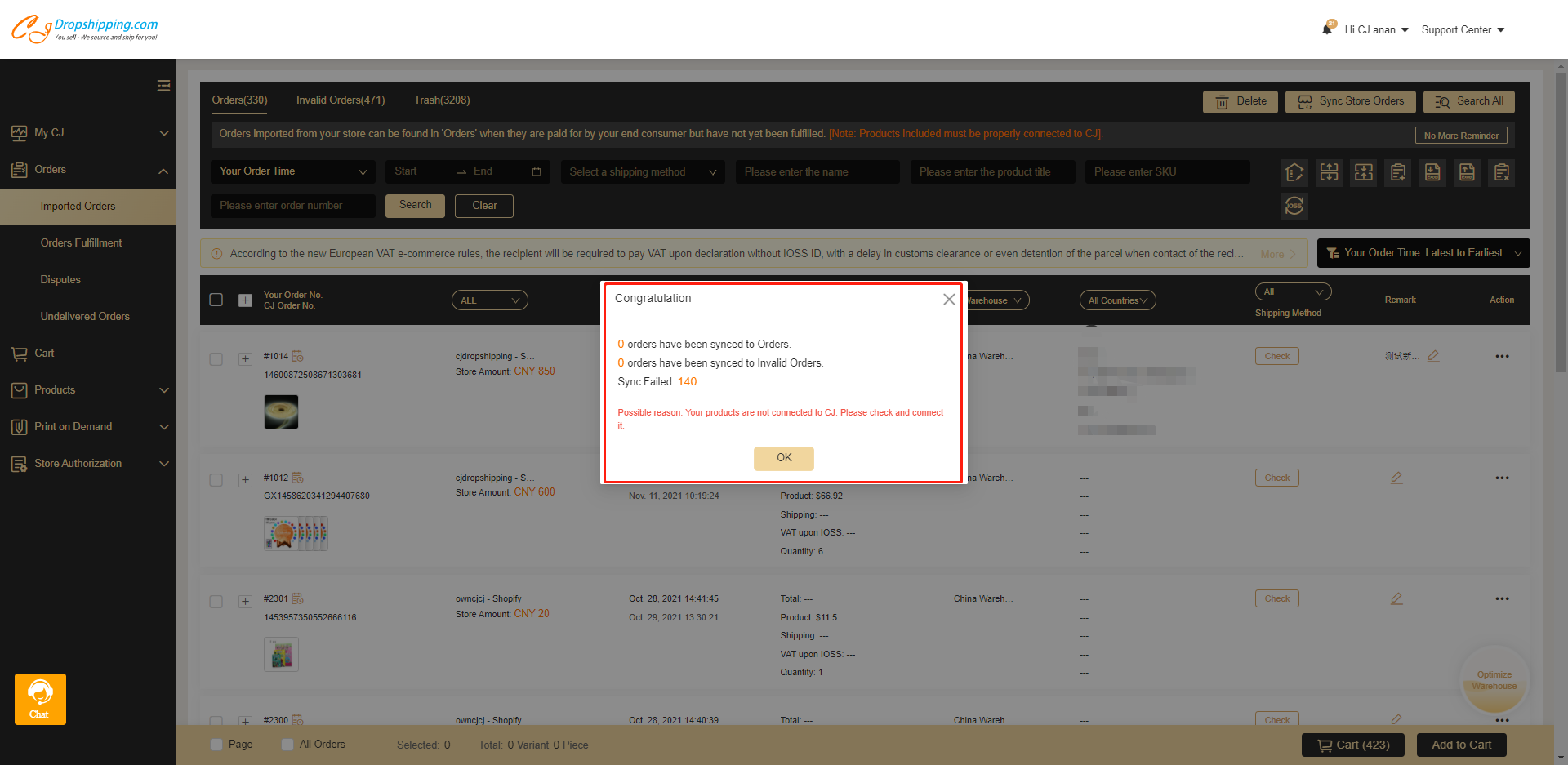Open Orders Fulfillment in the sidebar
The width and height of the screenshot is (1568, 765).
click(x=81, y=242)
